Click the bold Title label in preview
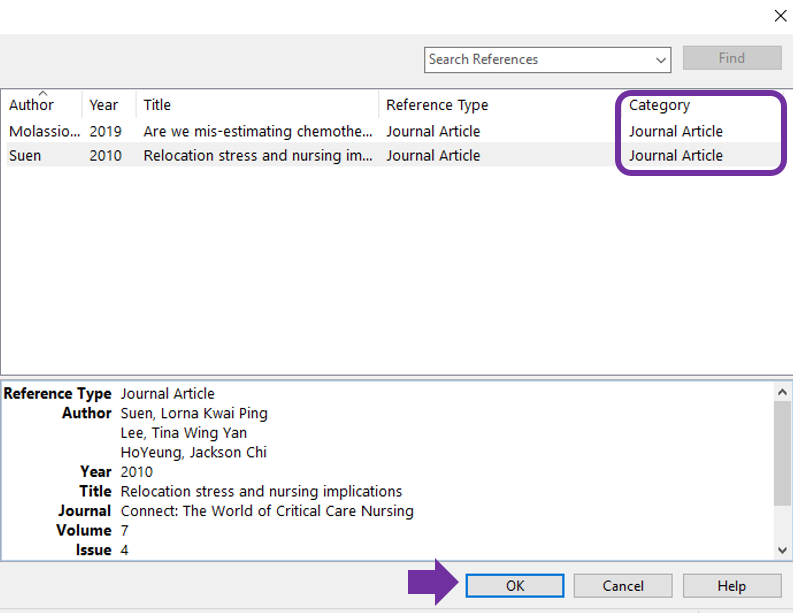Screen dimensions: 793x613 (x=95, y=491)
